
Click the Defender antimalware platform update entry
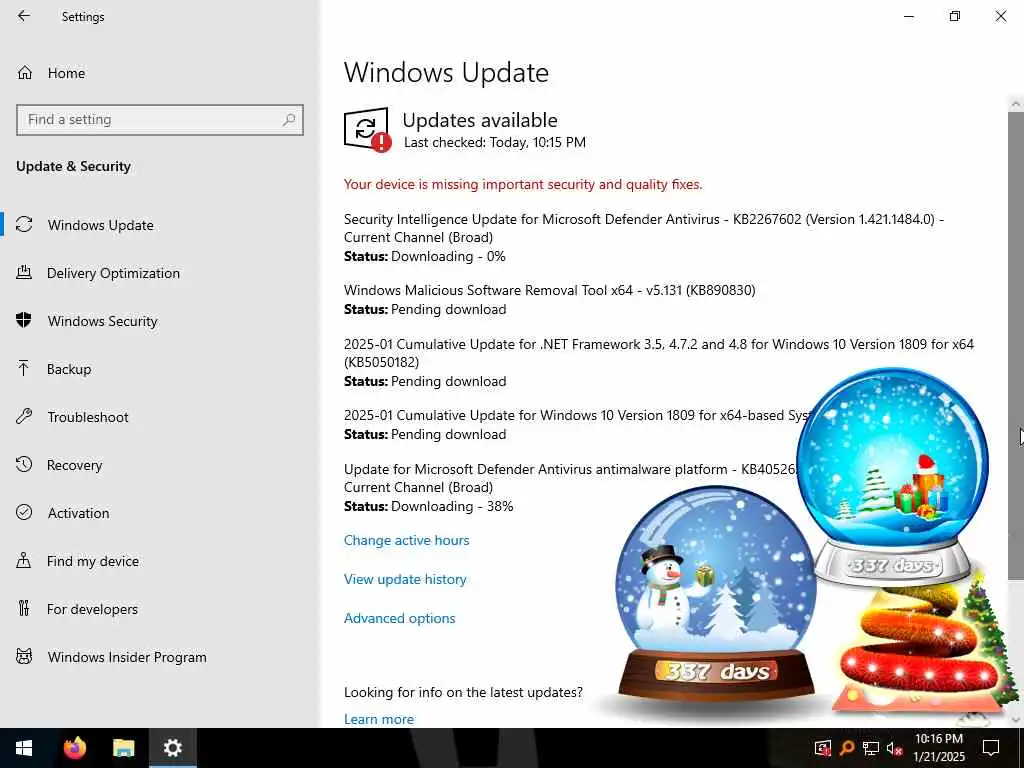point(570,478)
